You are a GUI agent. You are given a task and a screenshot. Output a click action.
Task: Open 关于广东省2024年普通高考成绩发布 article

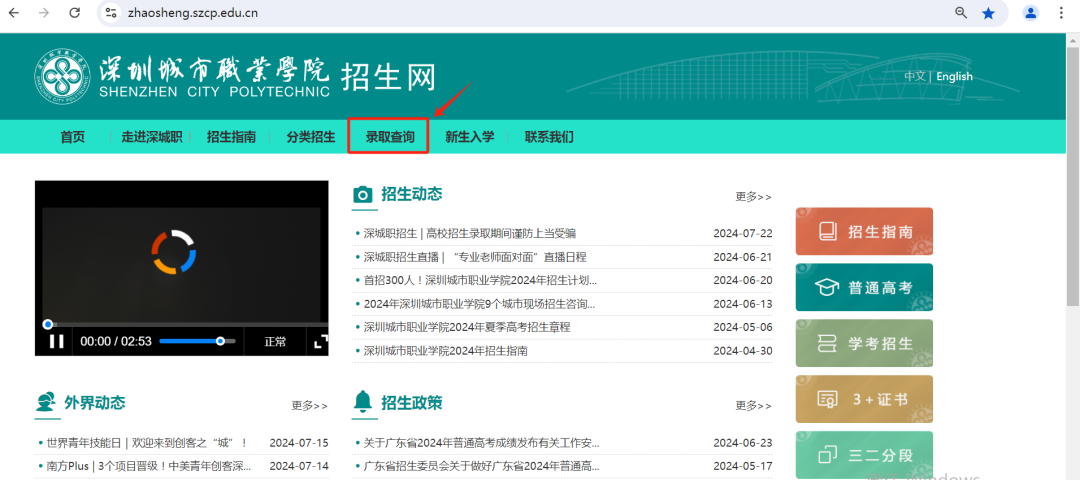[x=481, y=442]
